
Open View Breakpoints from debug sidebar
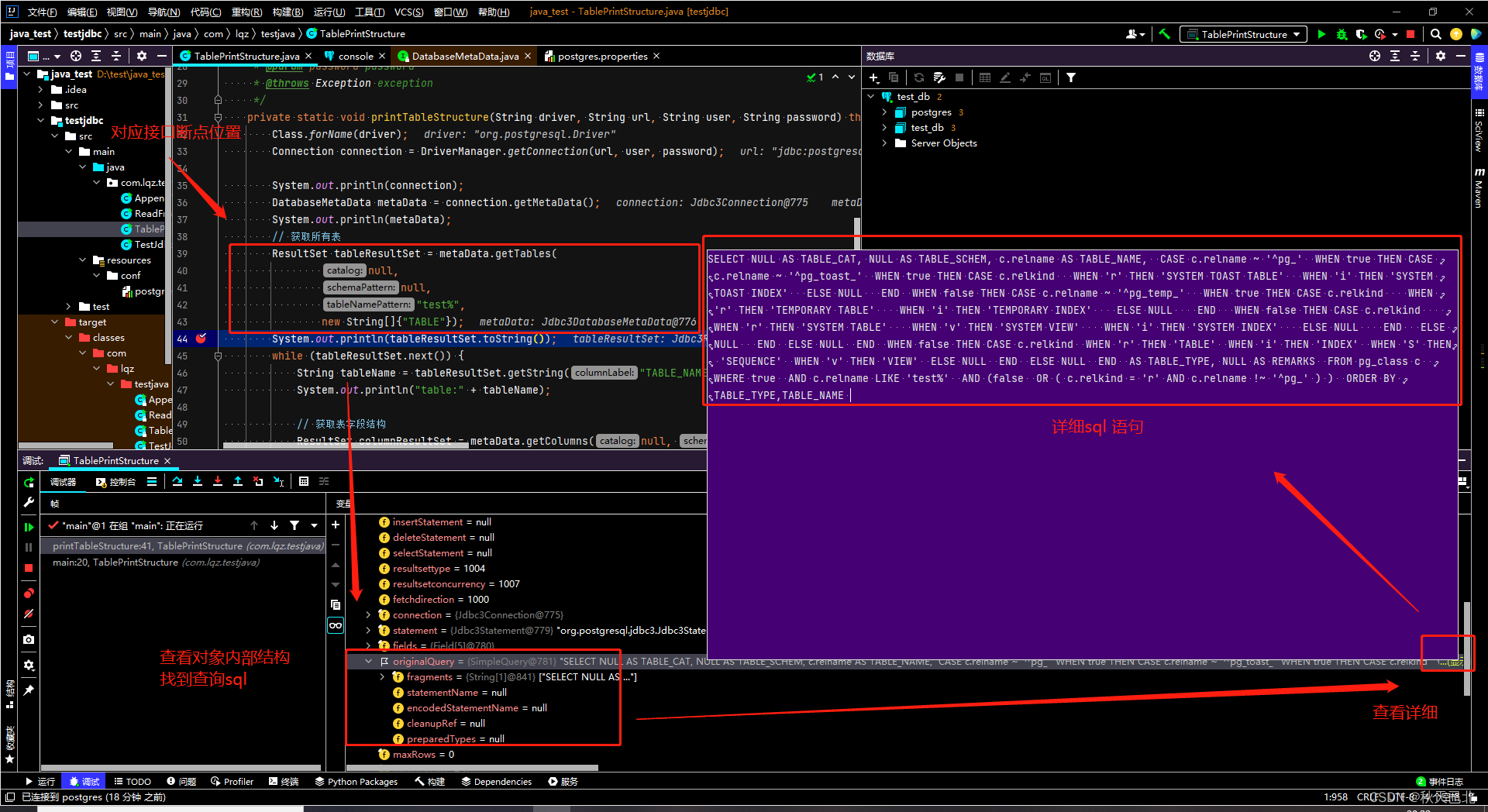pyautogui.click(x=29, y=593)
